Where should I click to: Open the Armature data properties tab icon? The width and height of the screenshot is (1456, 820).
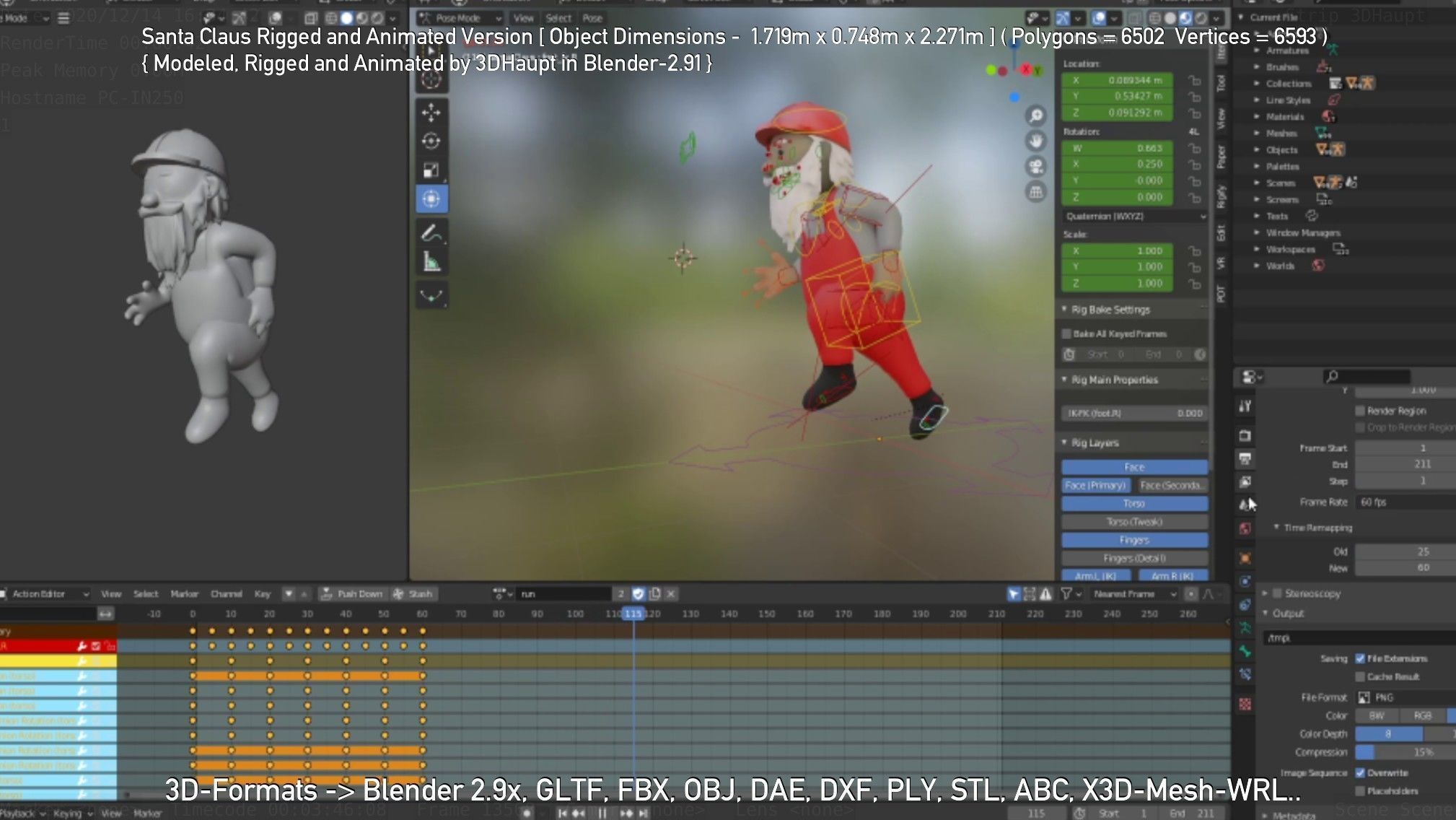pos(1245,628)
